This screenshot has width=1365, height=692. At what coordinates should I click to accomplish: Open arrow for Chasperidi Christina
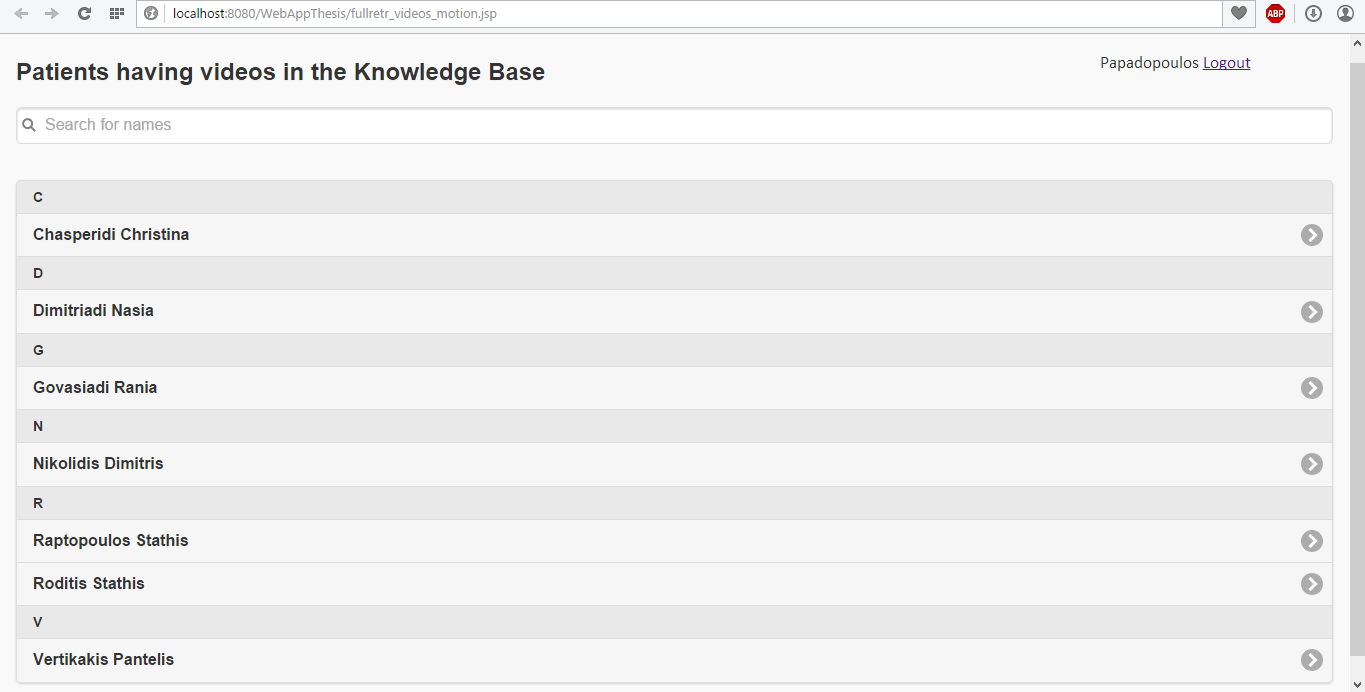pyautogui.click(x=1312, y=235)
